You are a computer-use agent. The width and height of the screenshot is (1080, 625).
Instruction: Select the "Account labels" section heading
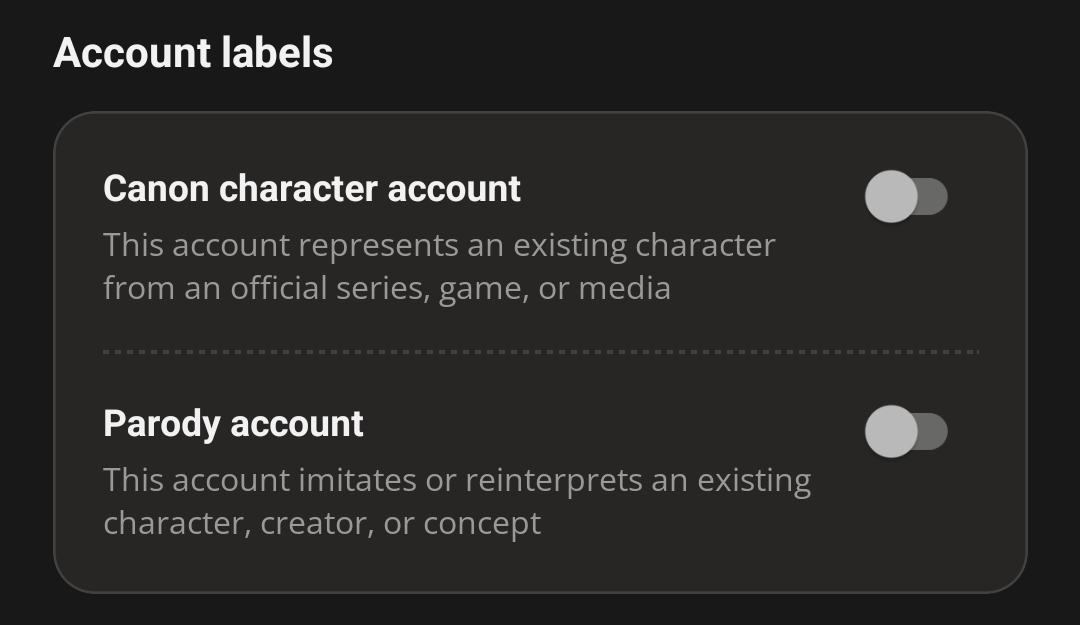click(193, 52)
